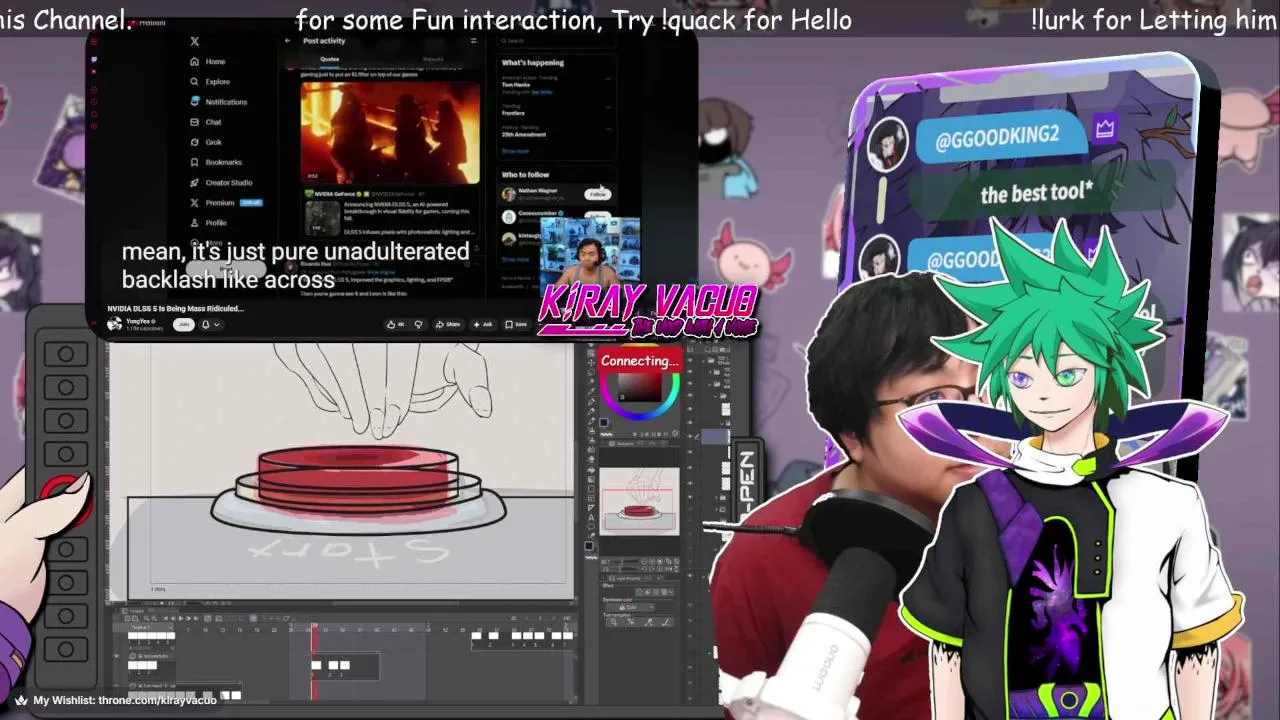Open Profile in the X sidebar
The height and width of the screenshot is (720, 1280).
[208, 223]
